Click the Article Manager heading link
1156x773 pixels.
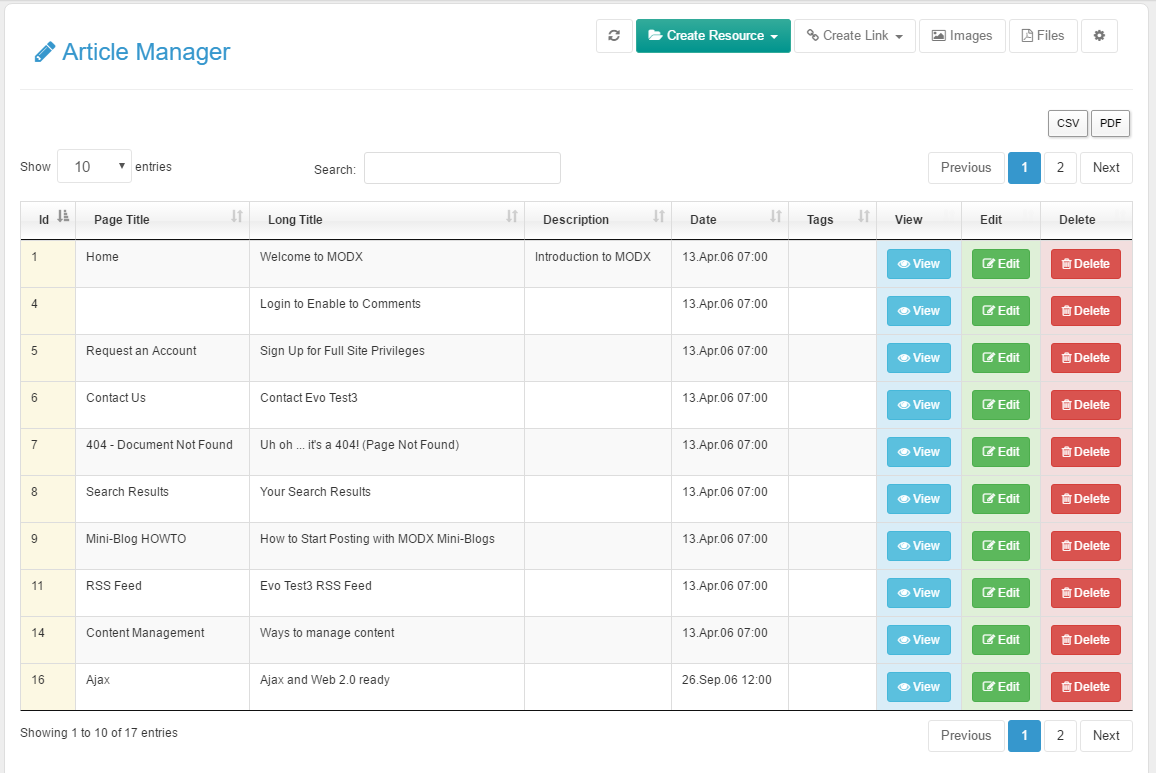click(x=146, y=52)
